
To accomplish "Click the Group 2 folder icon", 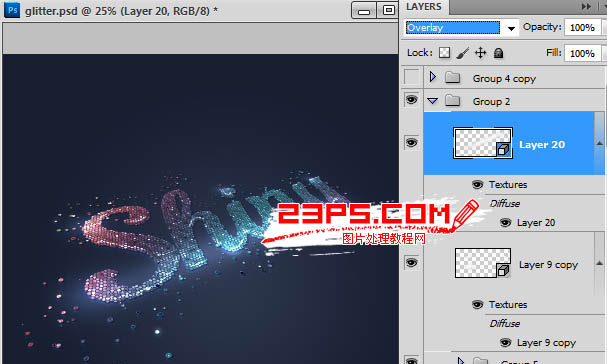I will click(x=452, y=101).
